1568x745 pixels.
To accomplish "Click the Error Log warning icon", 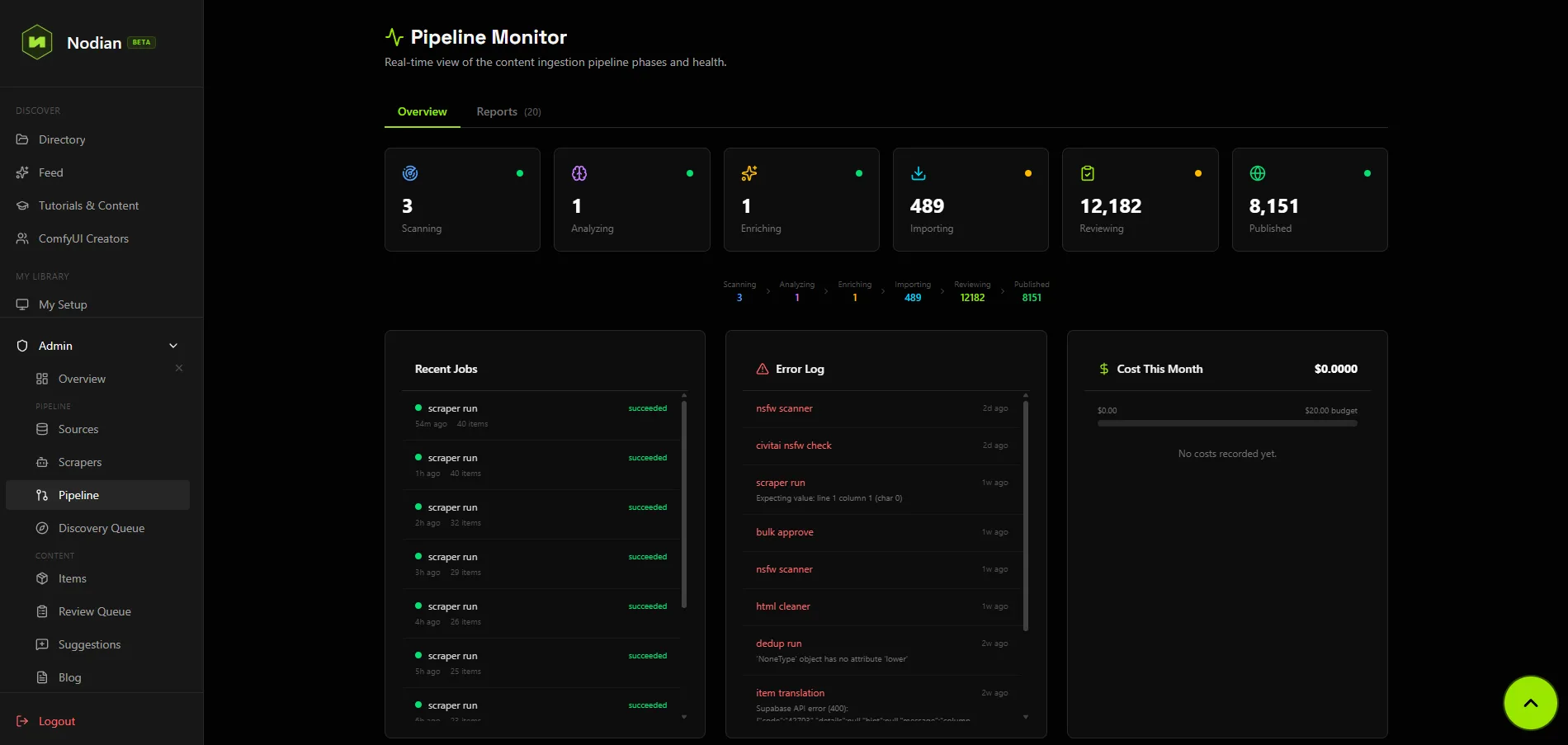I will [763, 369].
